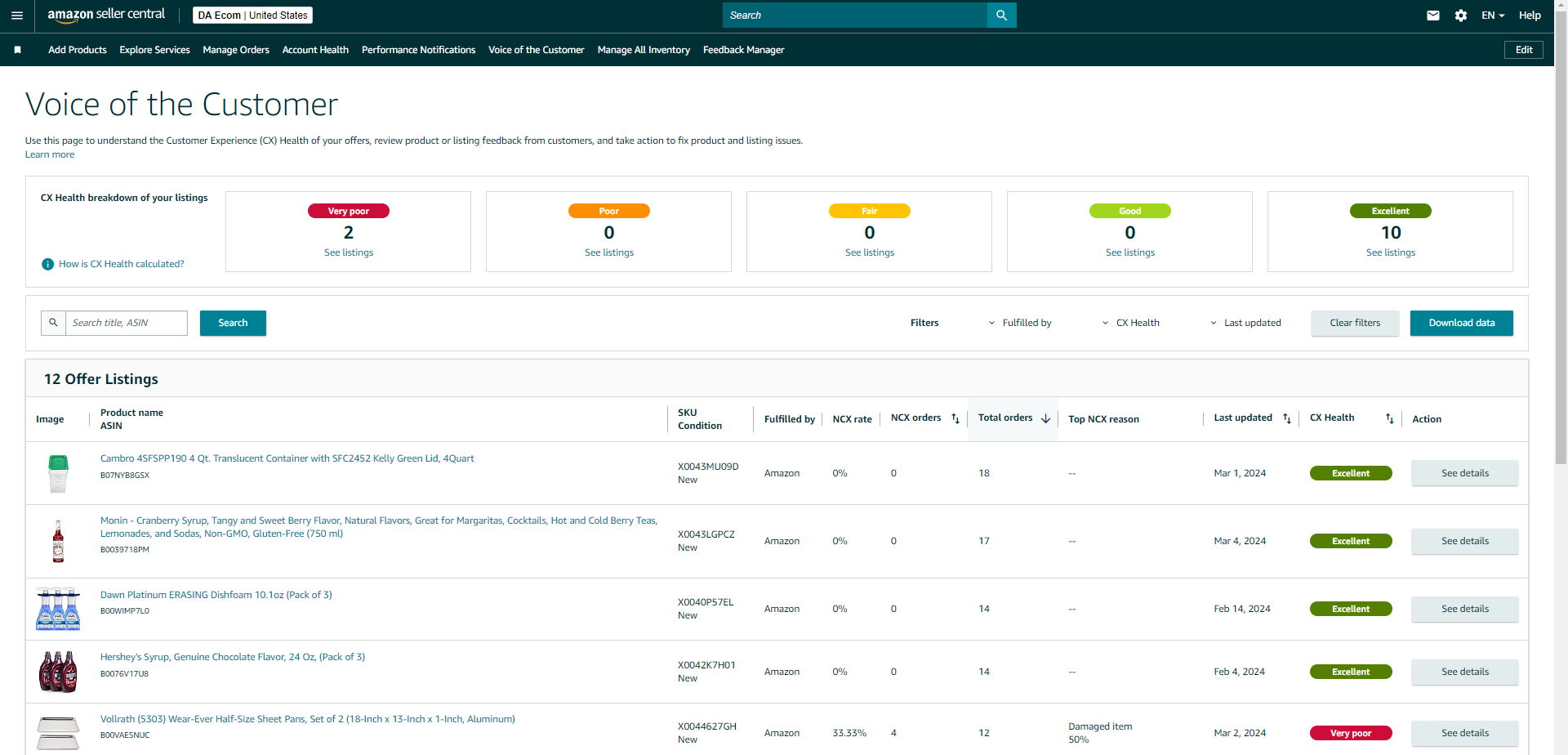Open See listings under Poor
This screenshot has width=1568, height=755.
point(609,252)
